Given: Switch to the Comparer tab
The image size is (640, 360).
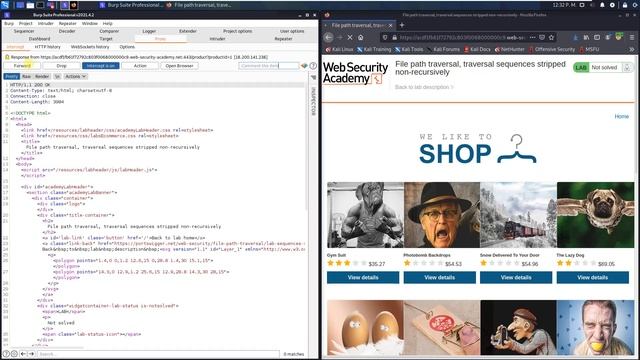Looking at the screenshot, I should click(109, 31).
